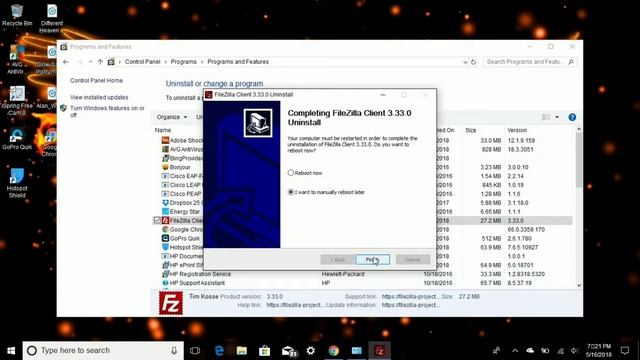The width and height of the screenshot is (640, 360).
Task: Open the Windows Start menu
Action: click(11, 351)
